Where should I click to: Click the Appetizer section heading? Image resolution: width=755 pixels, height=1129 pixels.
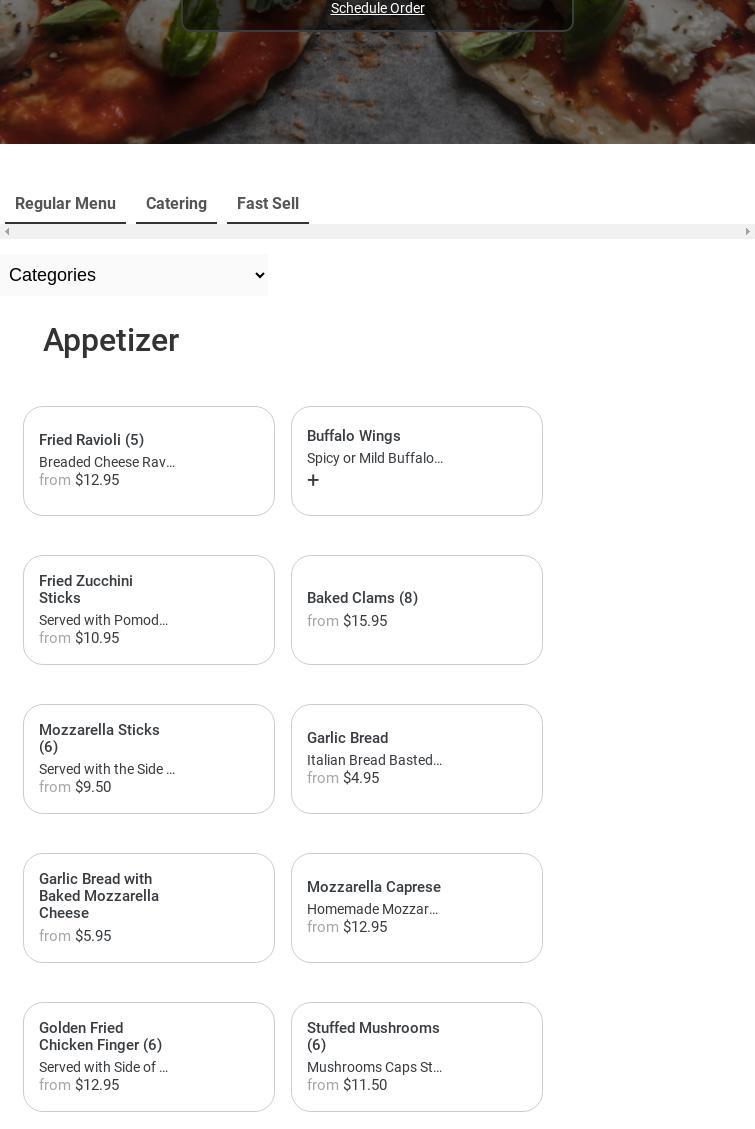(111, 341)
